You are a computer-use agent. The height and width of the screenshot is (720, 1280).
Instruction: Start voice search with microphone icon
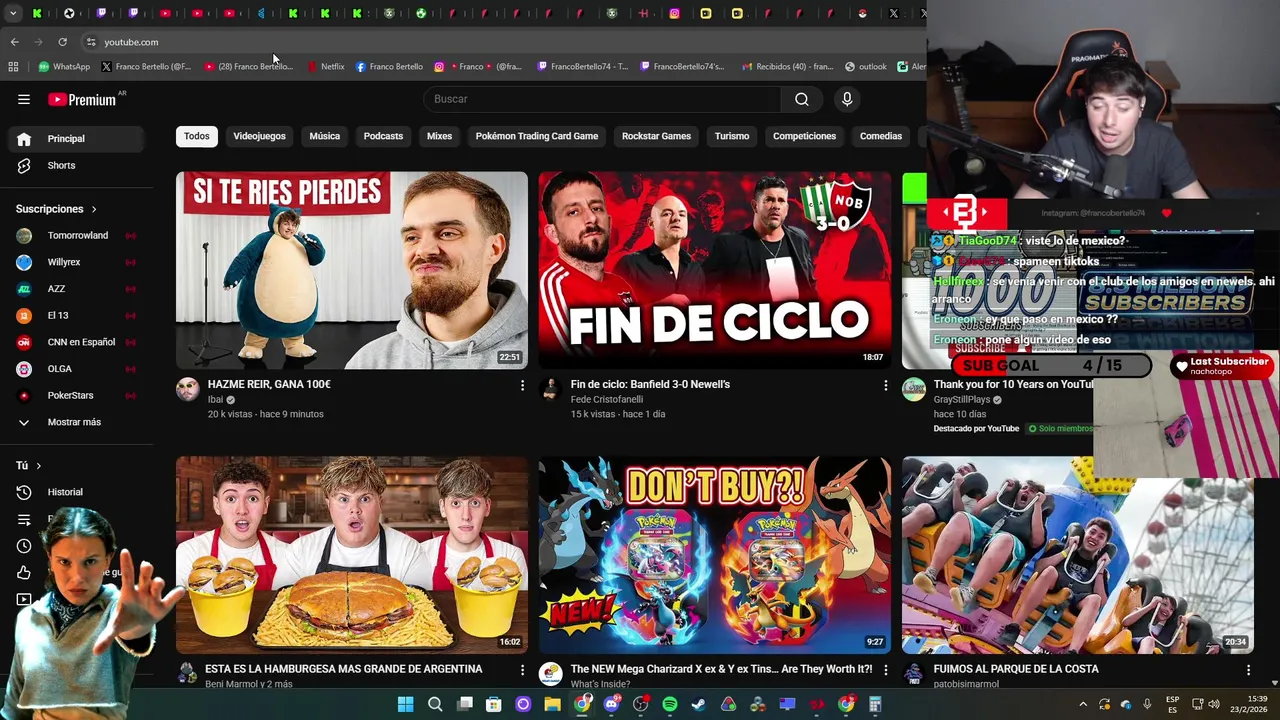847,99
